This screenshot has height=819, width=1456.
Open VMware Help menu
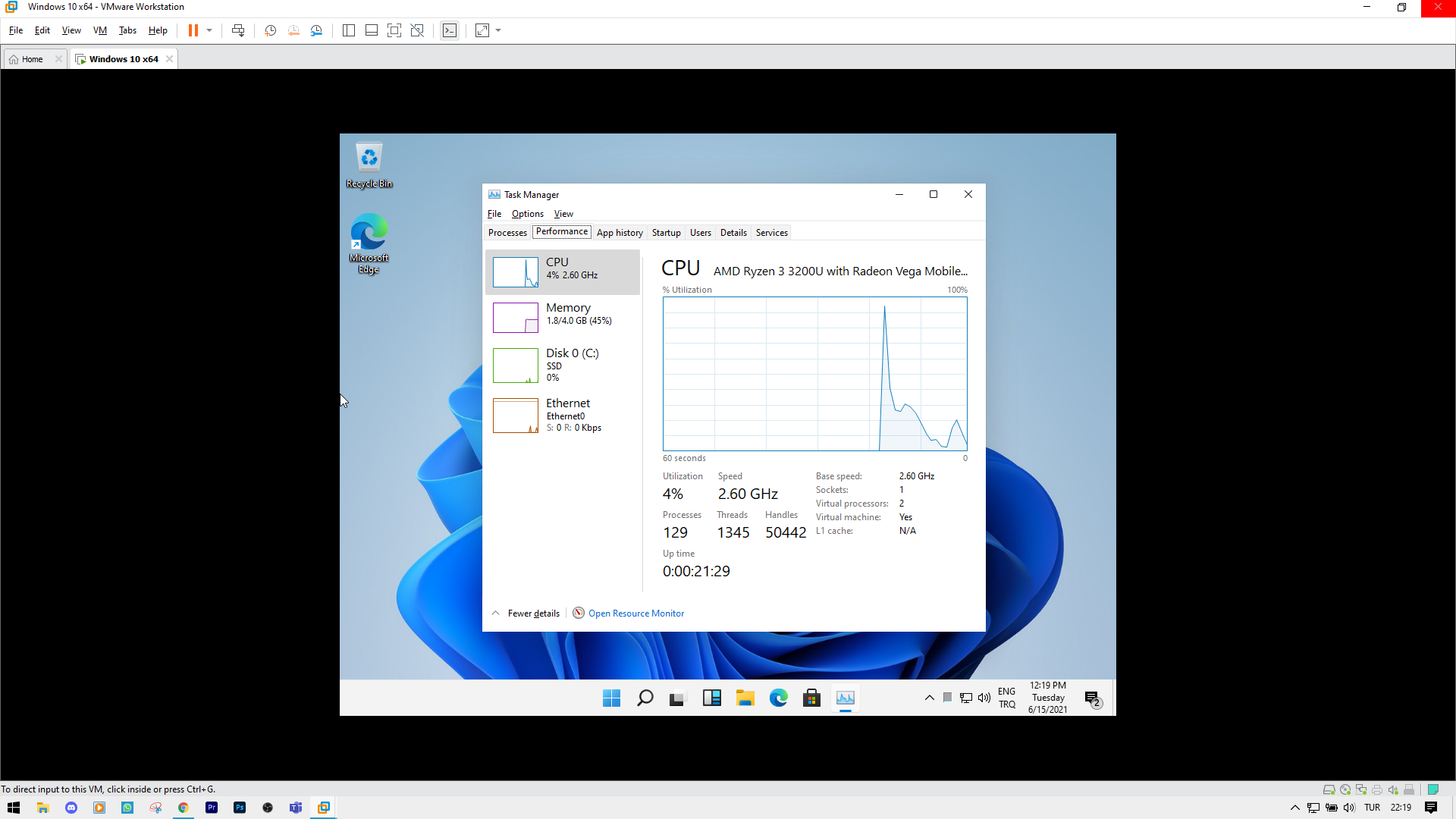[158, 30]
